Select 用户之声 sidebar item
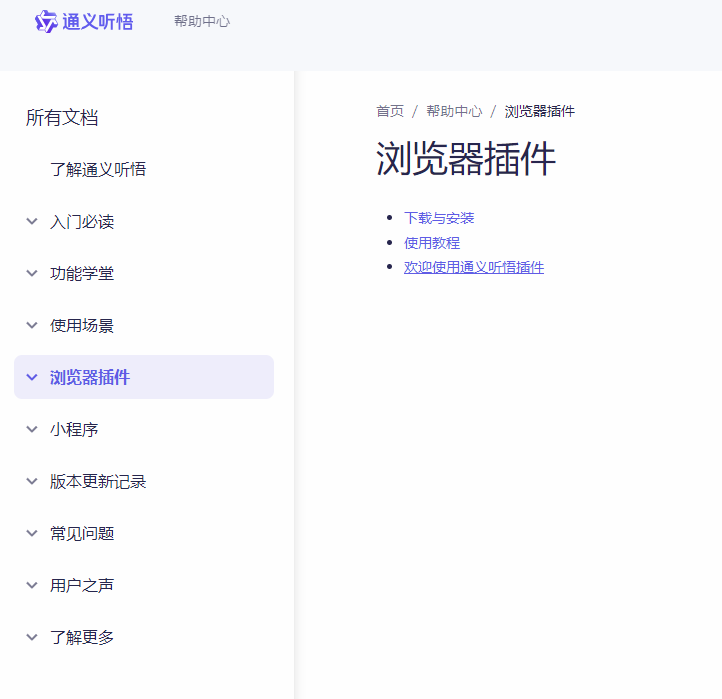Image resolution: width=722 pixels, height=699 pixels. pos(82,586)
